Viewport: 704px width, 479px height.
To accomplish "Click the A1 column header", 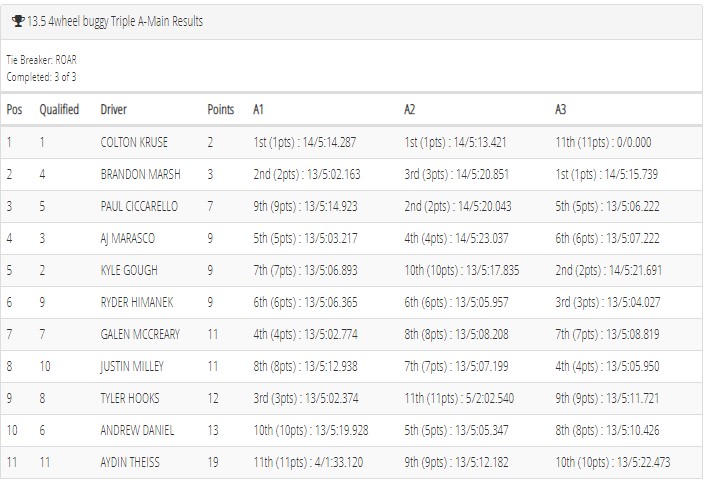I will (x=258, y=110).
